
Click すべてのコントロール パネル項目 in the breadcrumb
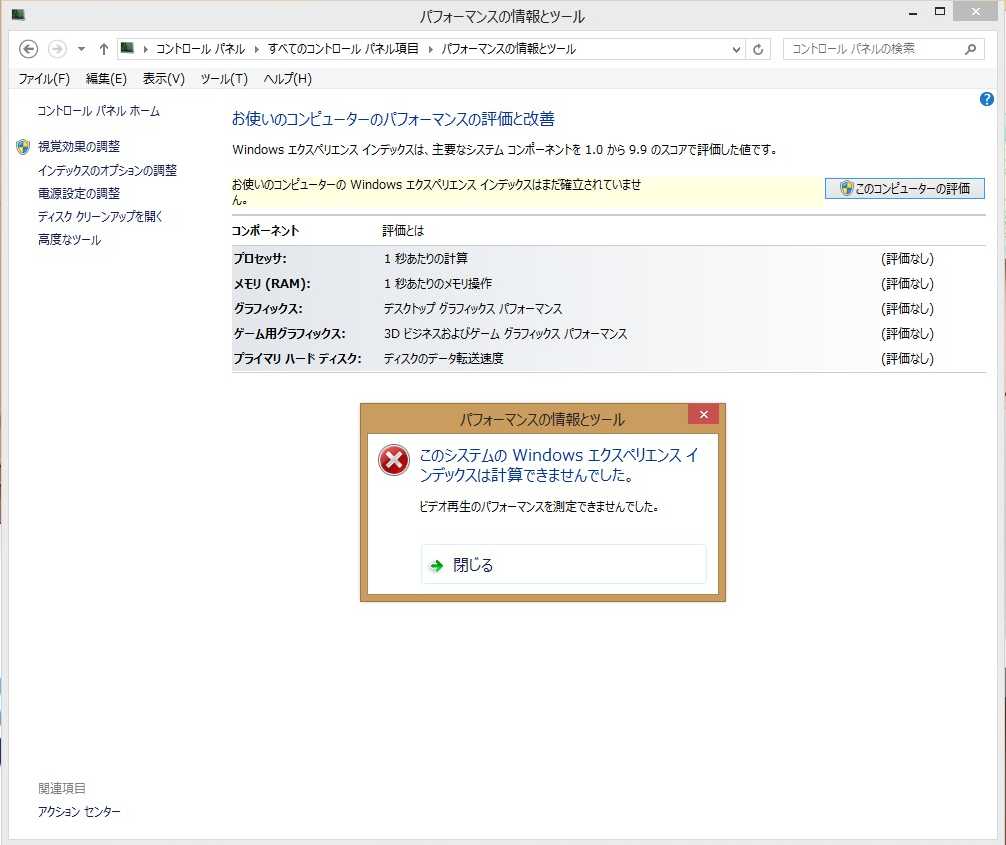(343, 49)
